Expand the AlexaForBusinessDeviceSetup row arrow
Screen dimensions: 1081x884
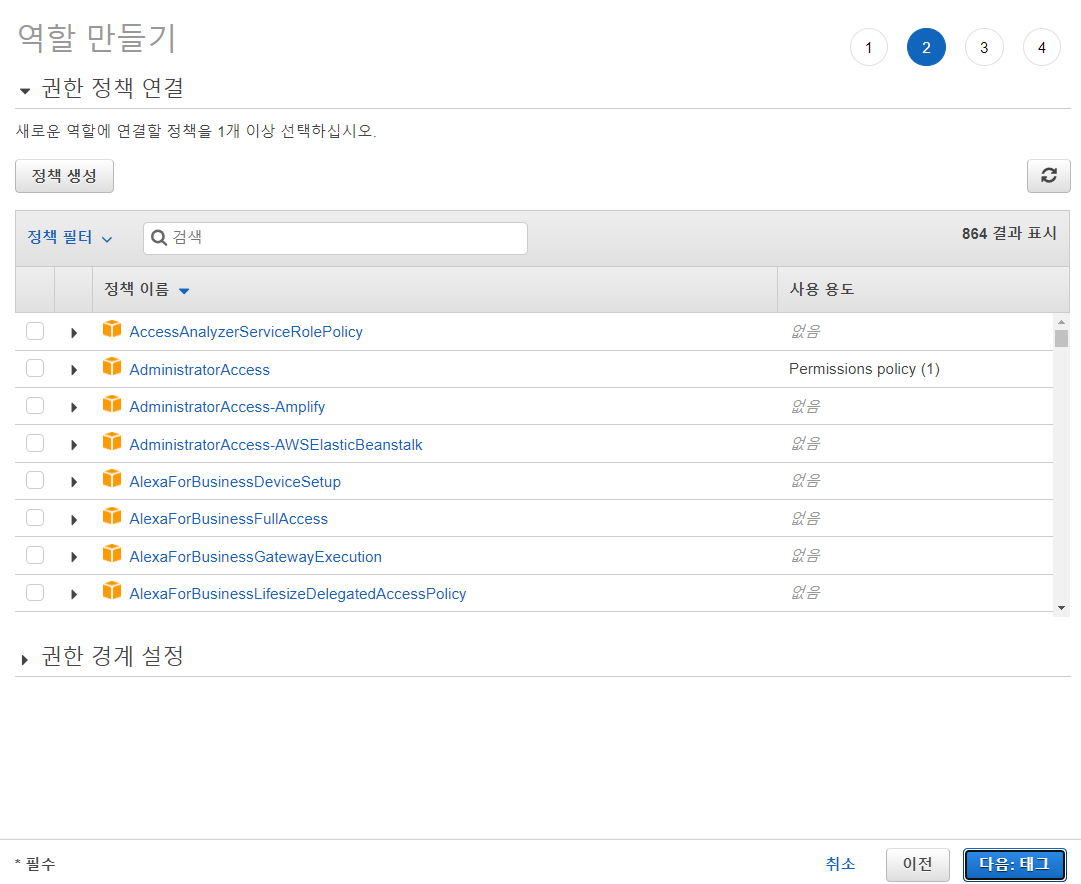[x=74, y=482]
